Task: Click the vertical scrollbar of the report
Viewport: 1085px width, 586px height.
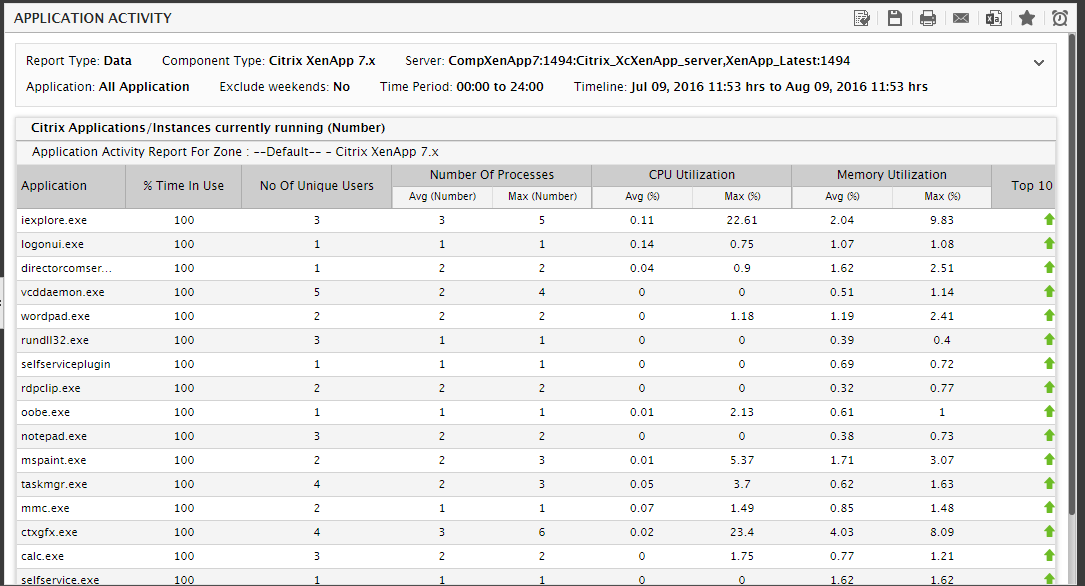Action: pyautogui.click(x=1073, y=273)
